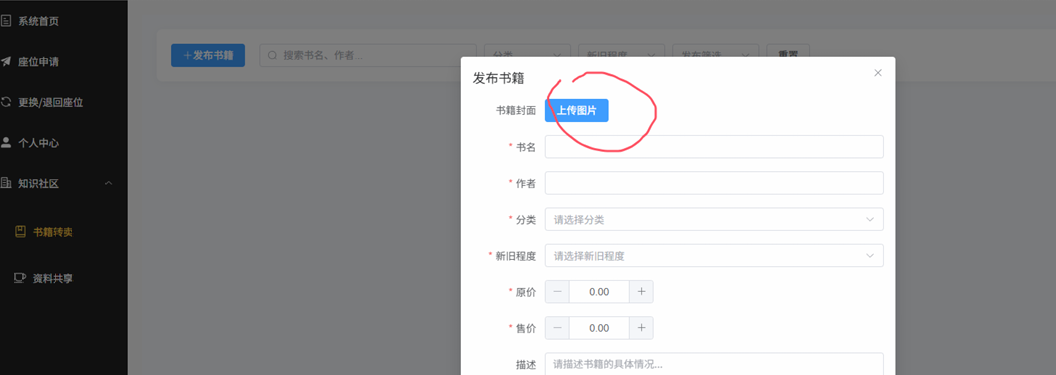Click the 发布书籍 toolbar button
The height and width of the screenshot is (375, 1056).
click(207, 55)
